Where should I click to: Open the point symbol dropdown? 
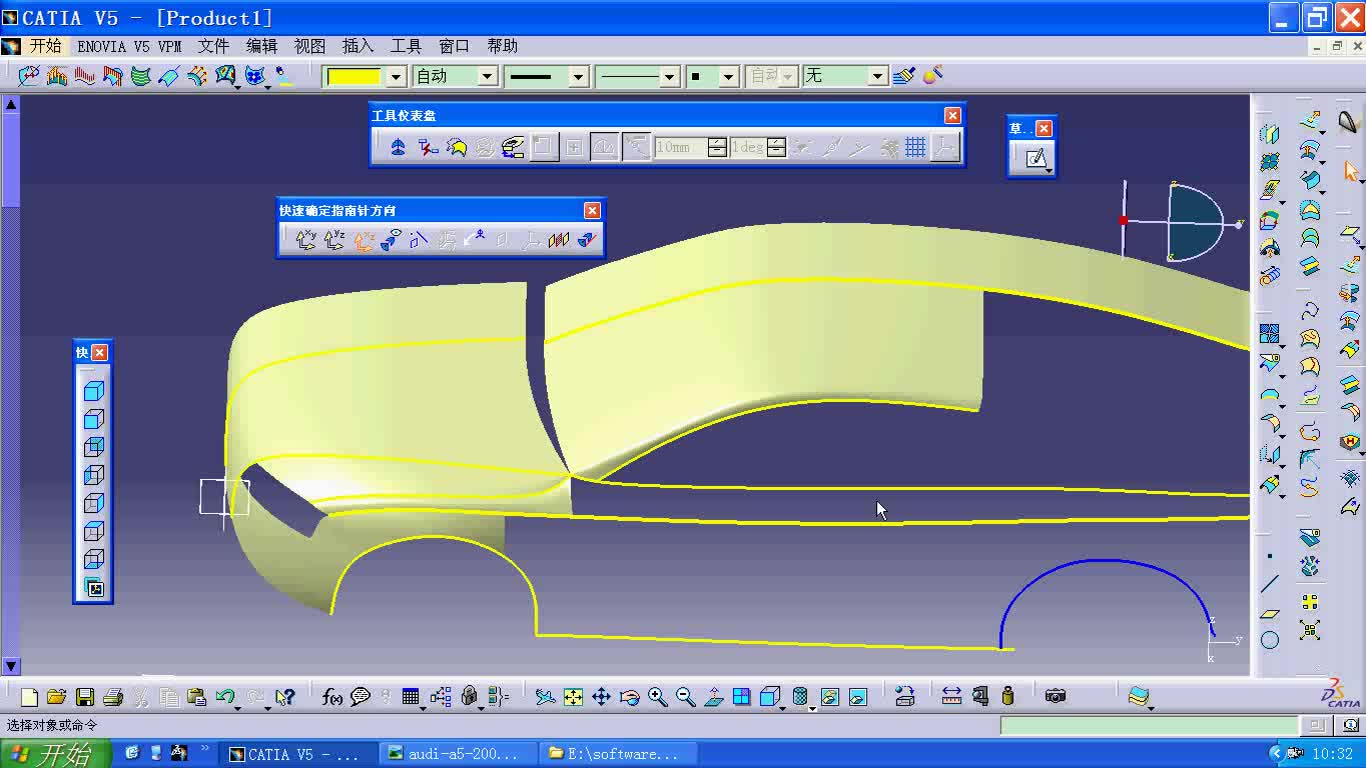(728, 76)
